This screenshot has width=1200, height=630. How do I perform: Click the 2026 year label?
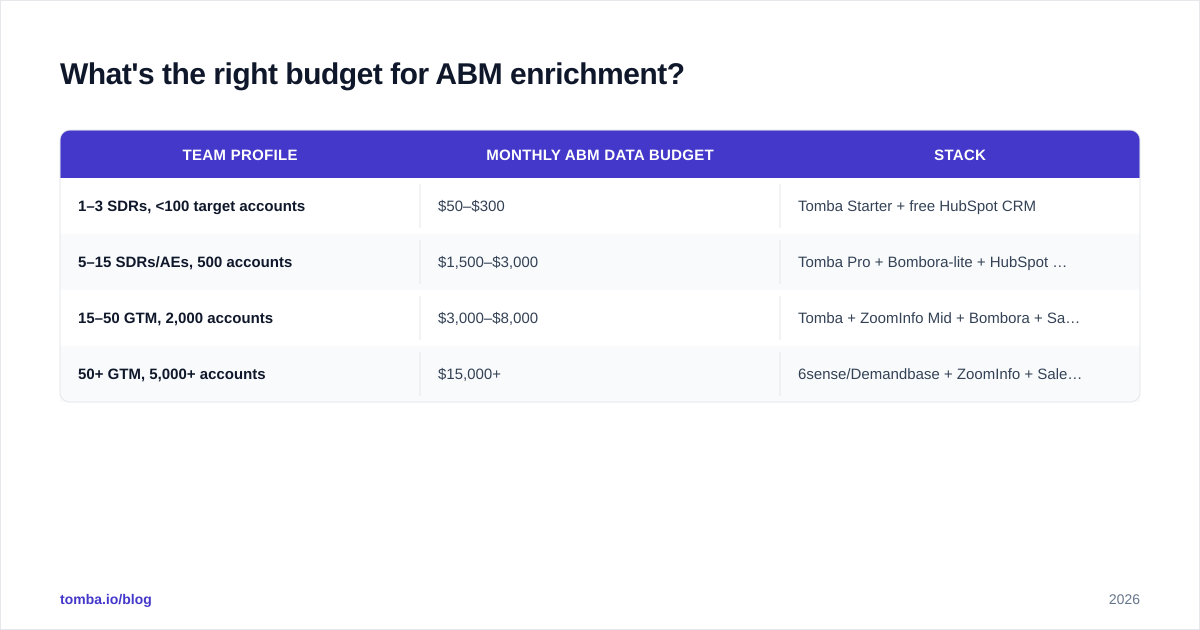click(1124, 599)
